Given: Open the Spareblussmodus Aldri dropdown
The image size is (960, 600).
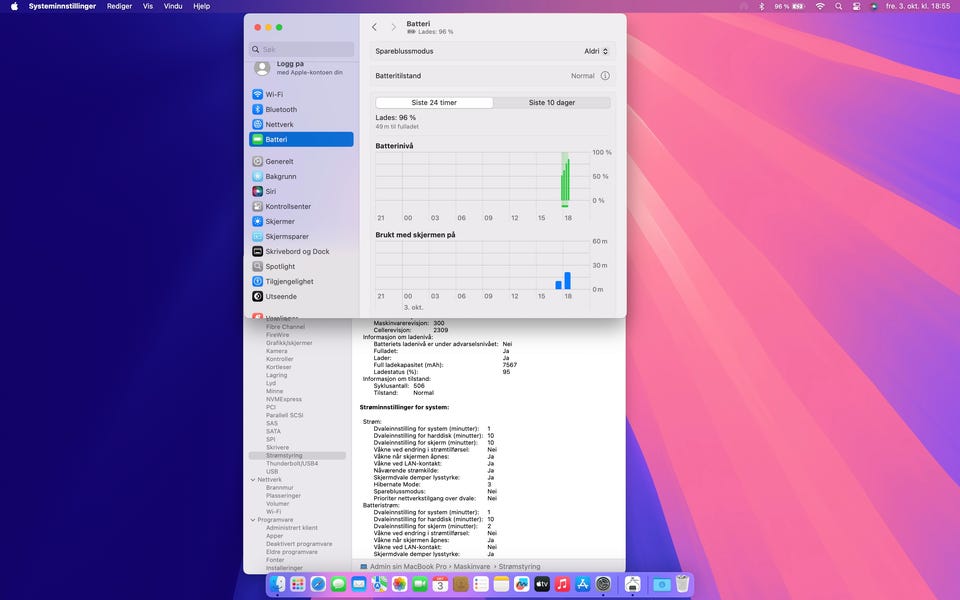Looking at the screenshot, I should point(597,51).
